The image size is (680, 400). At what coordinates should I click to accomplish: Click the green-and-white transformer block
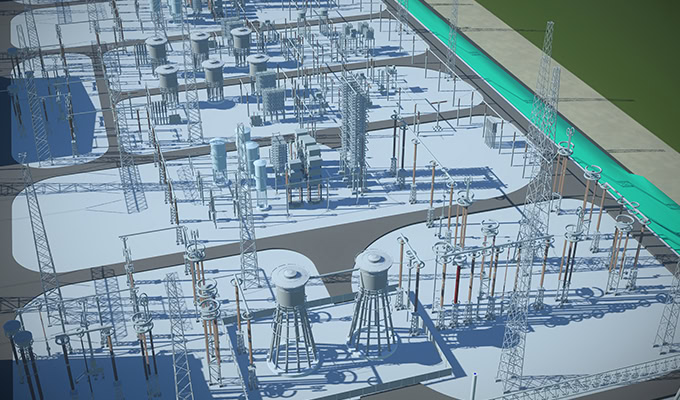coord(305,160)
